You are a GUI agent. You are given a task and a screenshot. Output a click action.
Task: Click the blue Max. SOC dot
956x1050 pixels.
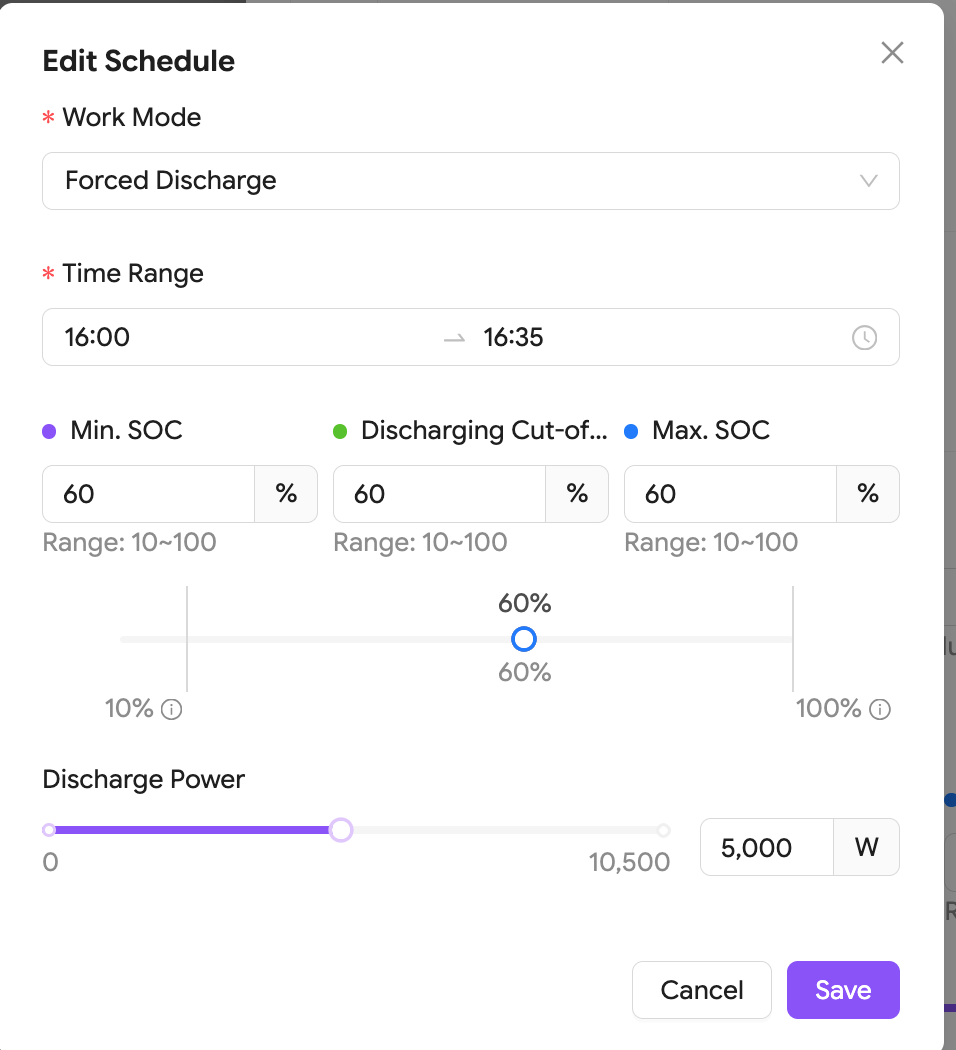[631, 431]
